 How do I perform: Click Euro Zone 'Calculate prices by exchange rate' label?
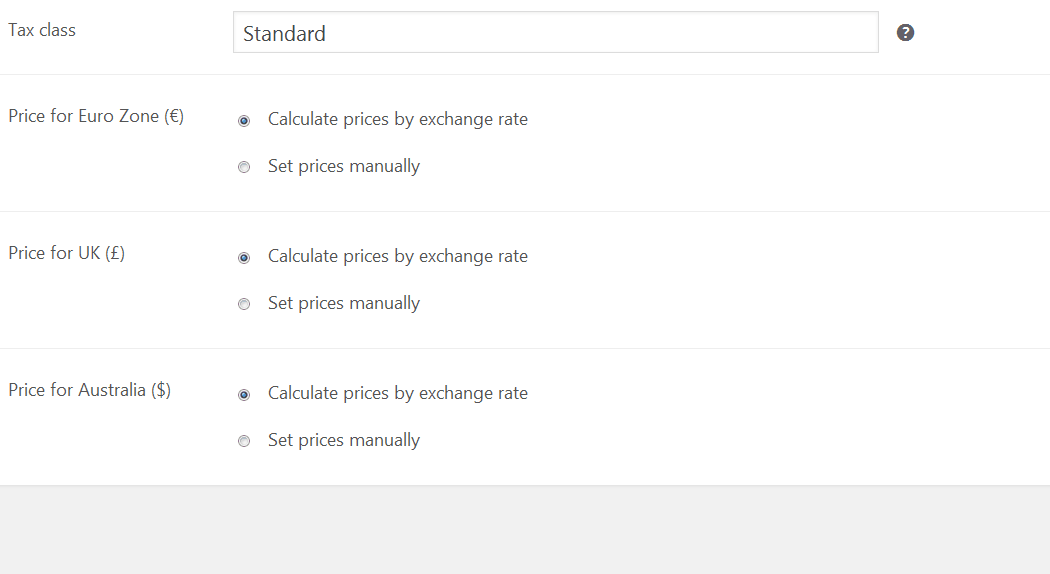coord(397,120)
